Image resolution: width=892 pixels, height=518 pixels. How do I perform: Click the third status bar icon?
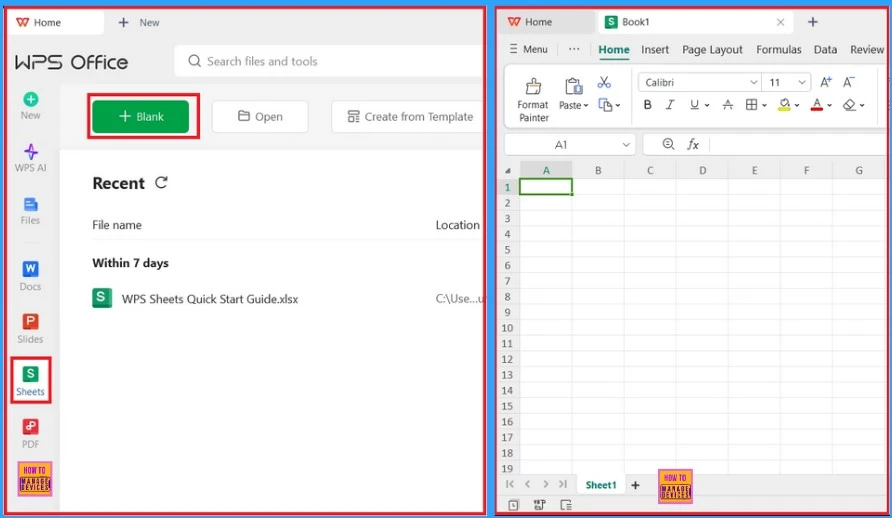tap(566, 505)
